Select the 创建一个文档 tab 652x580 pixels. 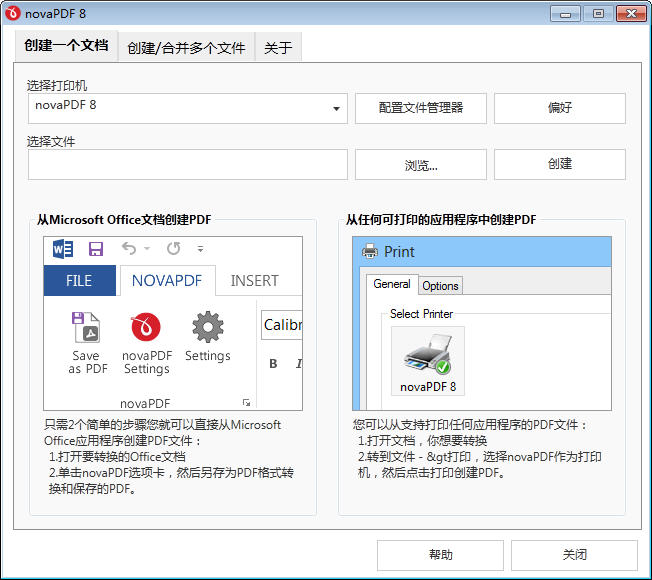click(66, 46)
